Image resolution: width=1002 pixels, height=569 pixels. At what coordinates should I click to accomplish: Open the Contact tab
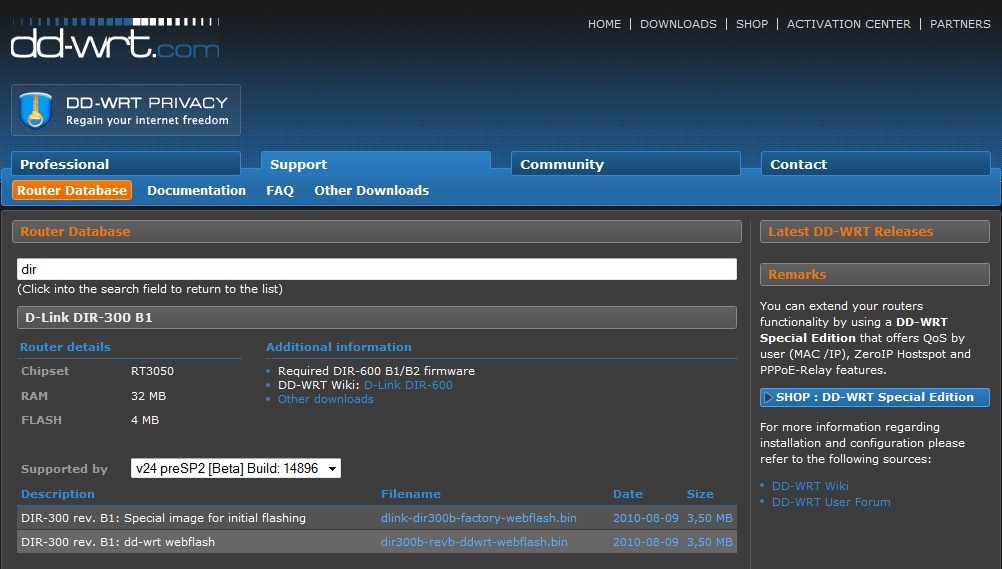tap(875, 164)
